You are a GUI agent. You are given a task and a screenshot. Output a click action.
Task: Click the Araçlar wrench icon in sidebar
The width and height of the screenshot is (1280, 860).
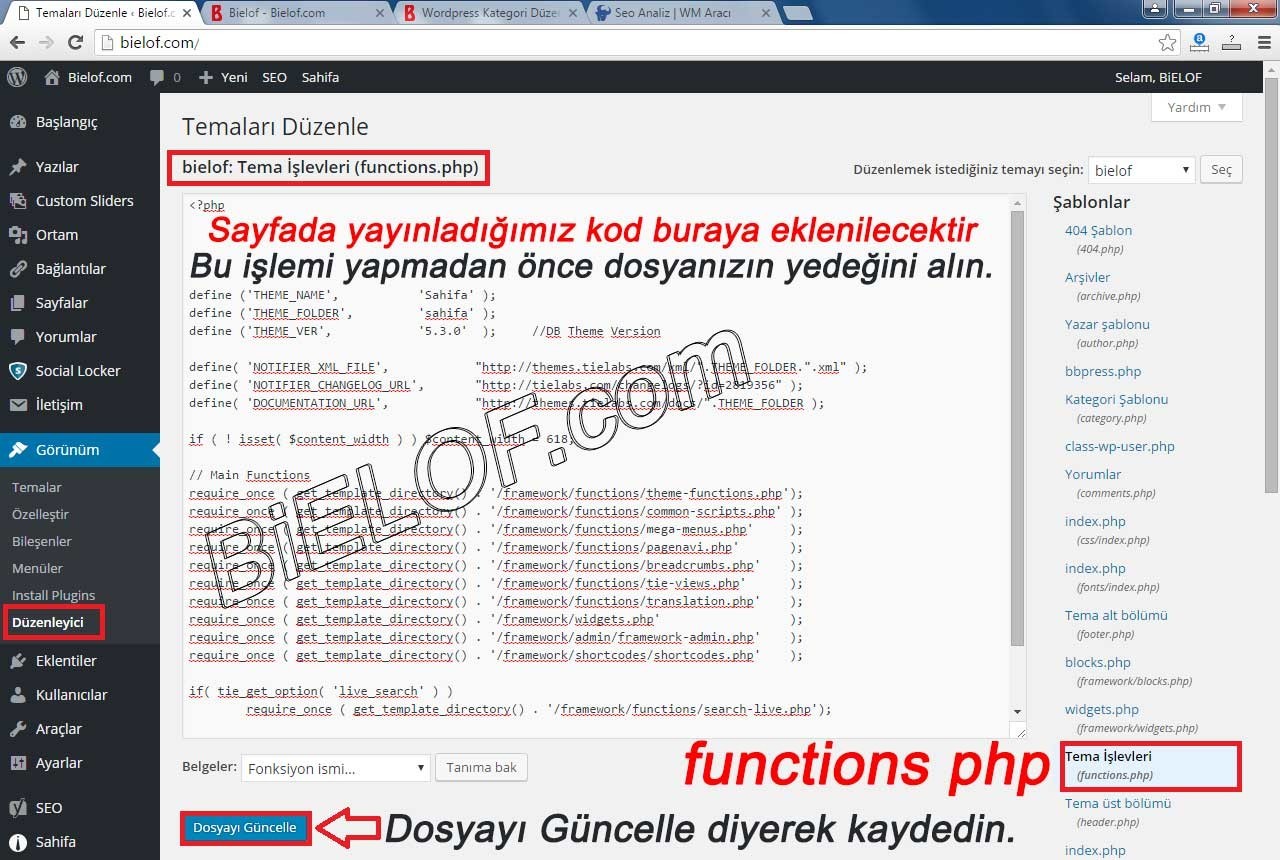[18, 729]
